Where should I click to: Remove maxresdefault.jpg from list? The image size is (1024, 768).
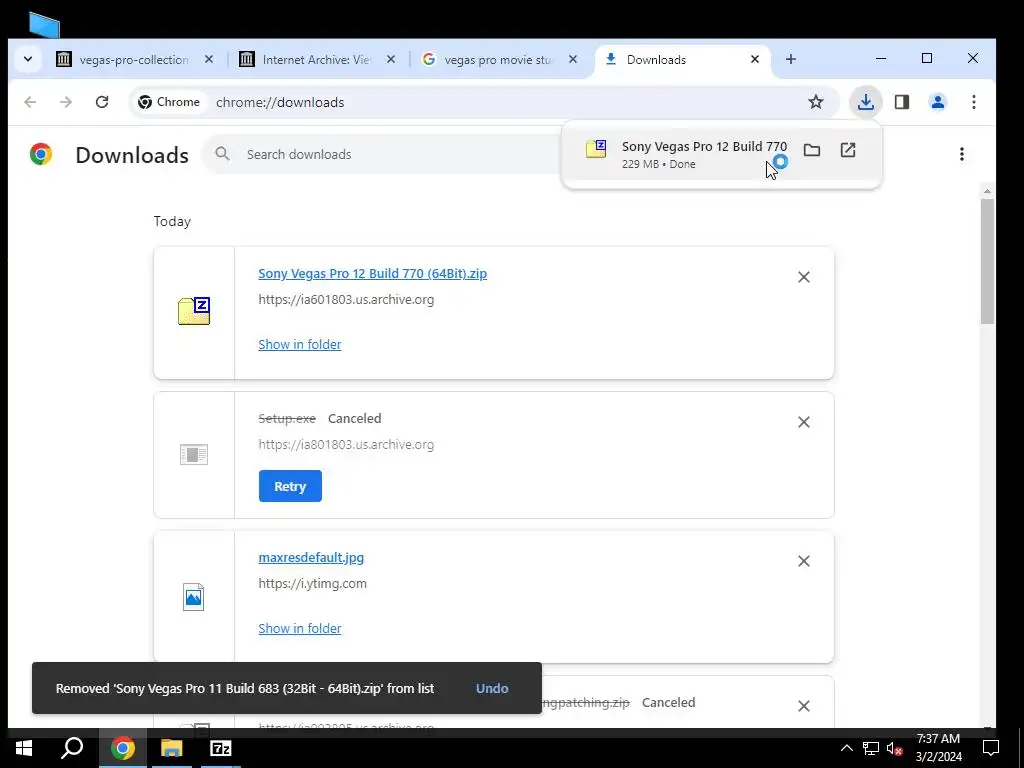(804, 561)
